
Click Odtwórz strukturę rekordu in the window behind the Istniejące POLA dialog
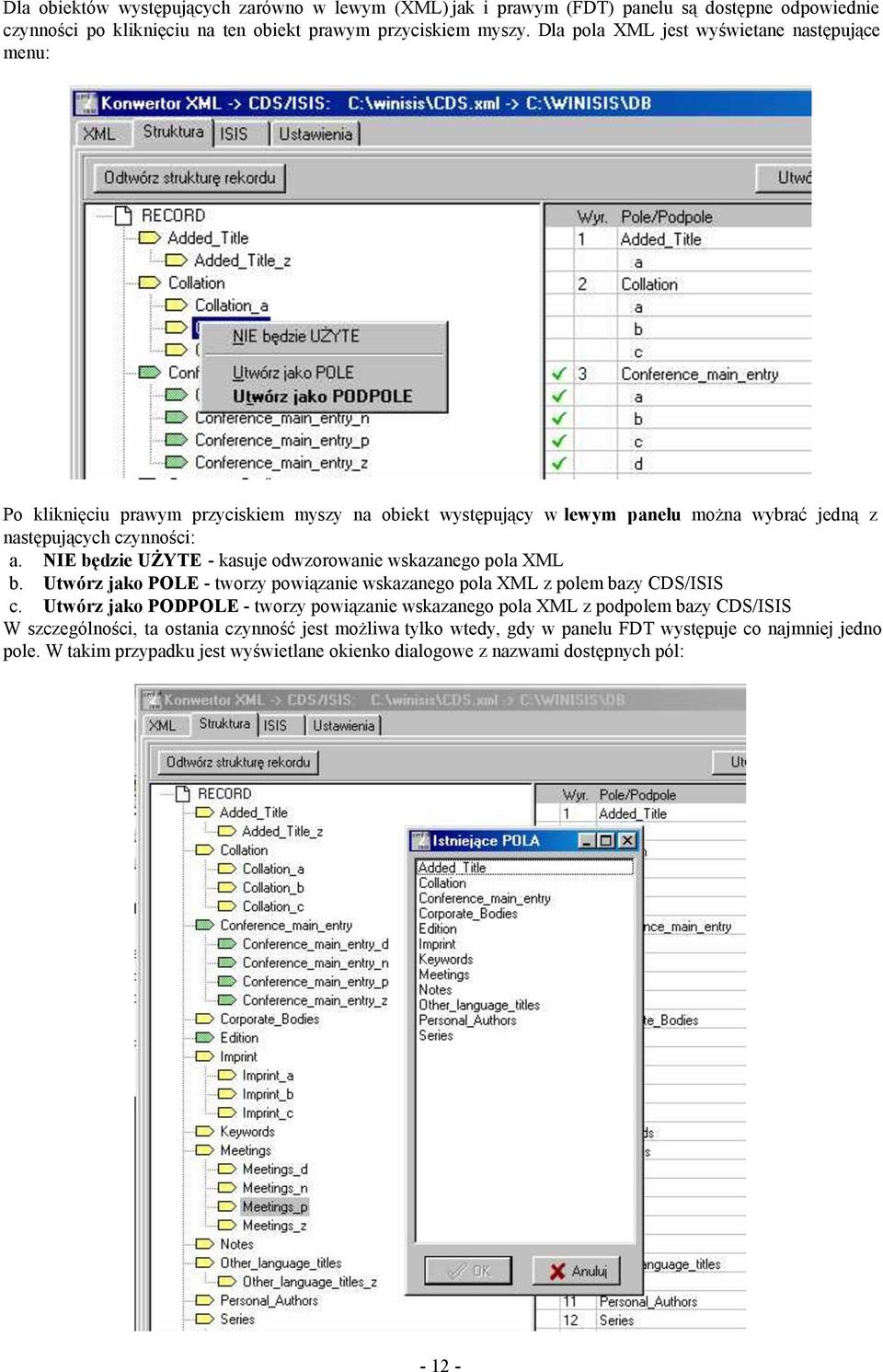(237, 762)
